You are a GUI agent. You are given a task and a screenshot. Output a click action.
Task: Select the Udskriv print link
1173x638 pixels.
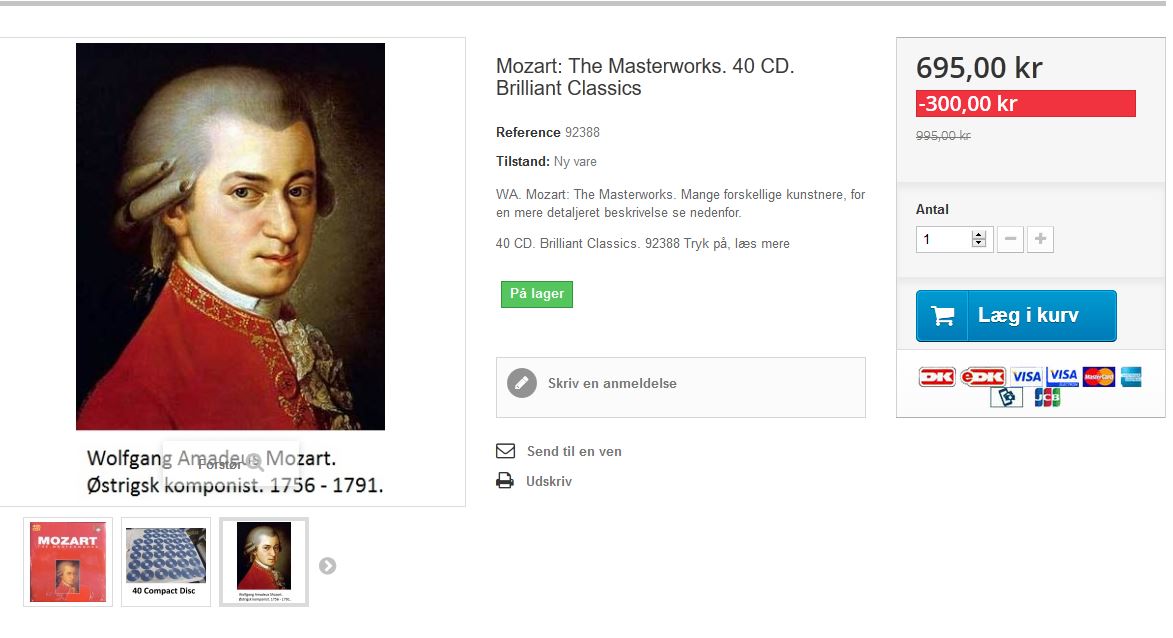(548, 481)
